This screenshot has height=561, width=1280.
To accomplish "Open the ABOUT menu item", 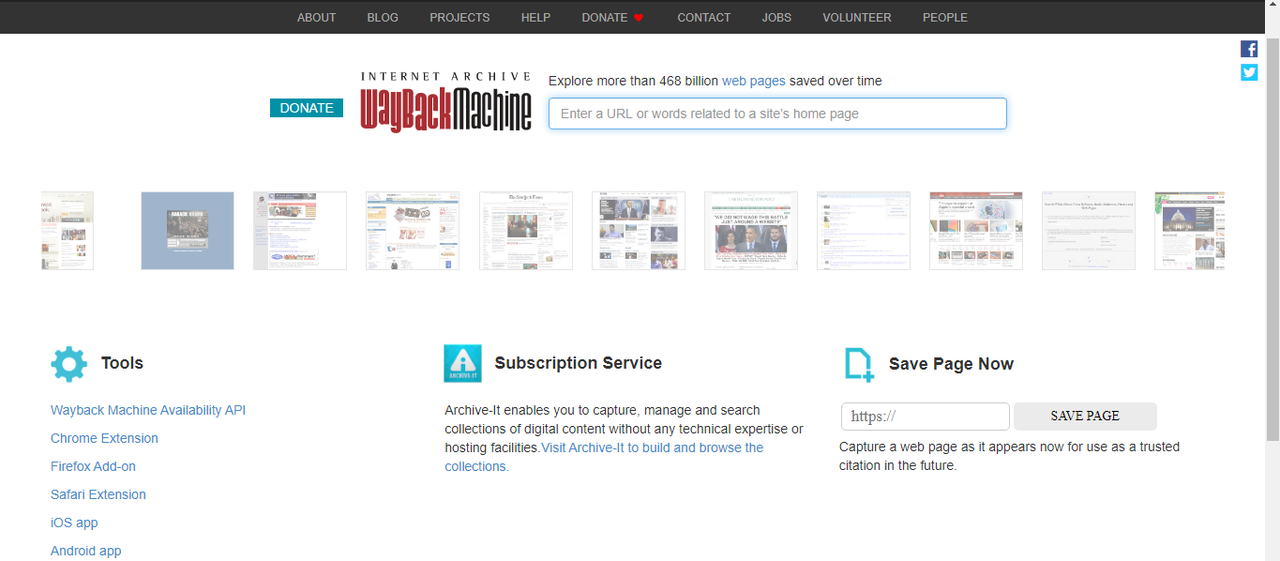I will pyautogui.click(x=316, y=17).
